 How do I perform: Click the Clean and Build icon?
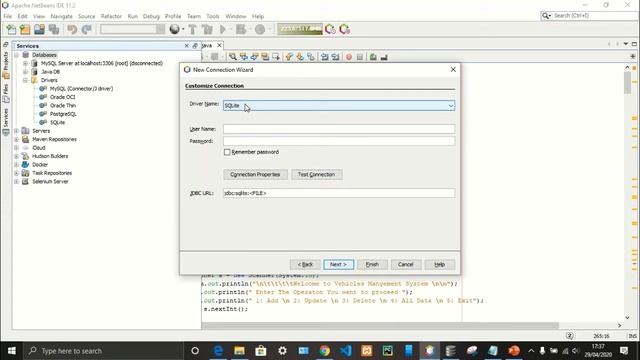tap(207, 29)
